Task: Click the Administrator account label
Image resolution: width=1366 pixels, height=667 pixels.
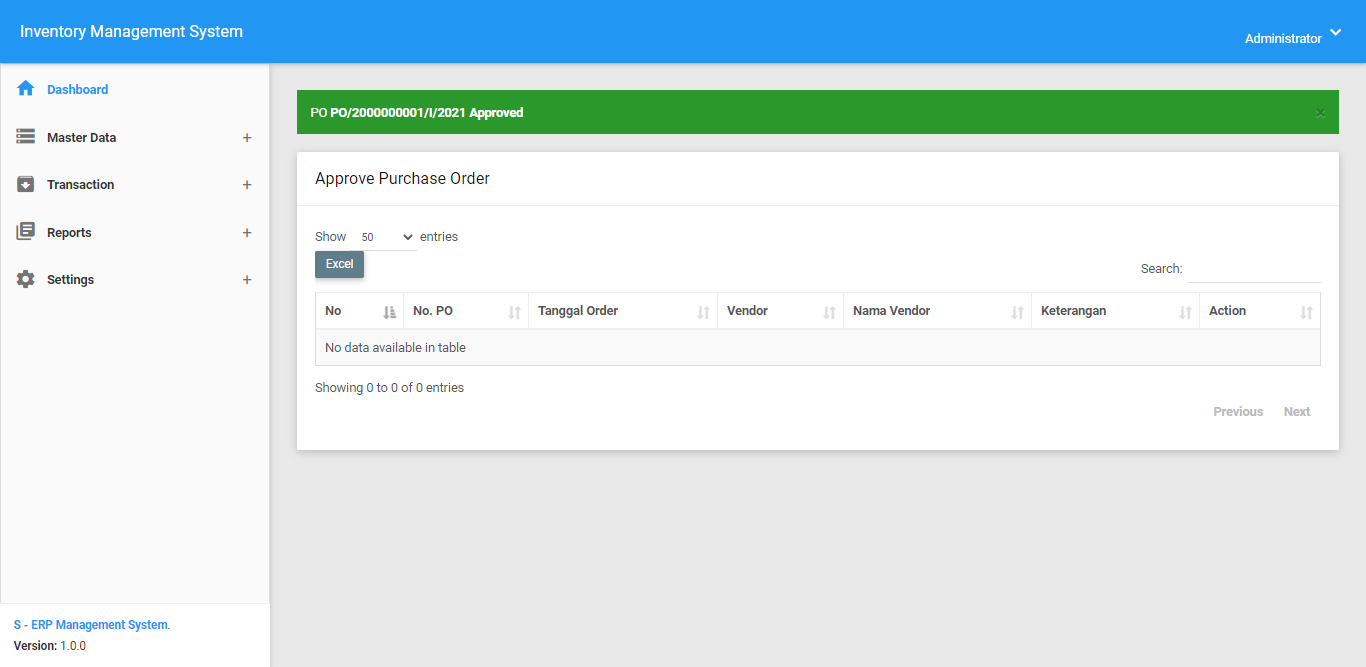Action: (x=1283, y=39)
